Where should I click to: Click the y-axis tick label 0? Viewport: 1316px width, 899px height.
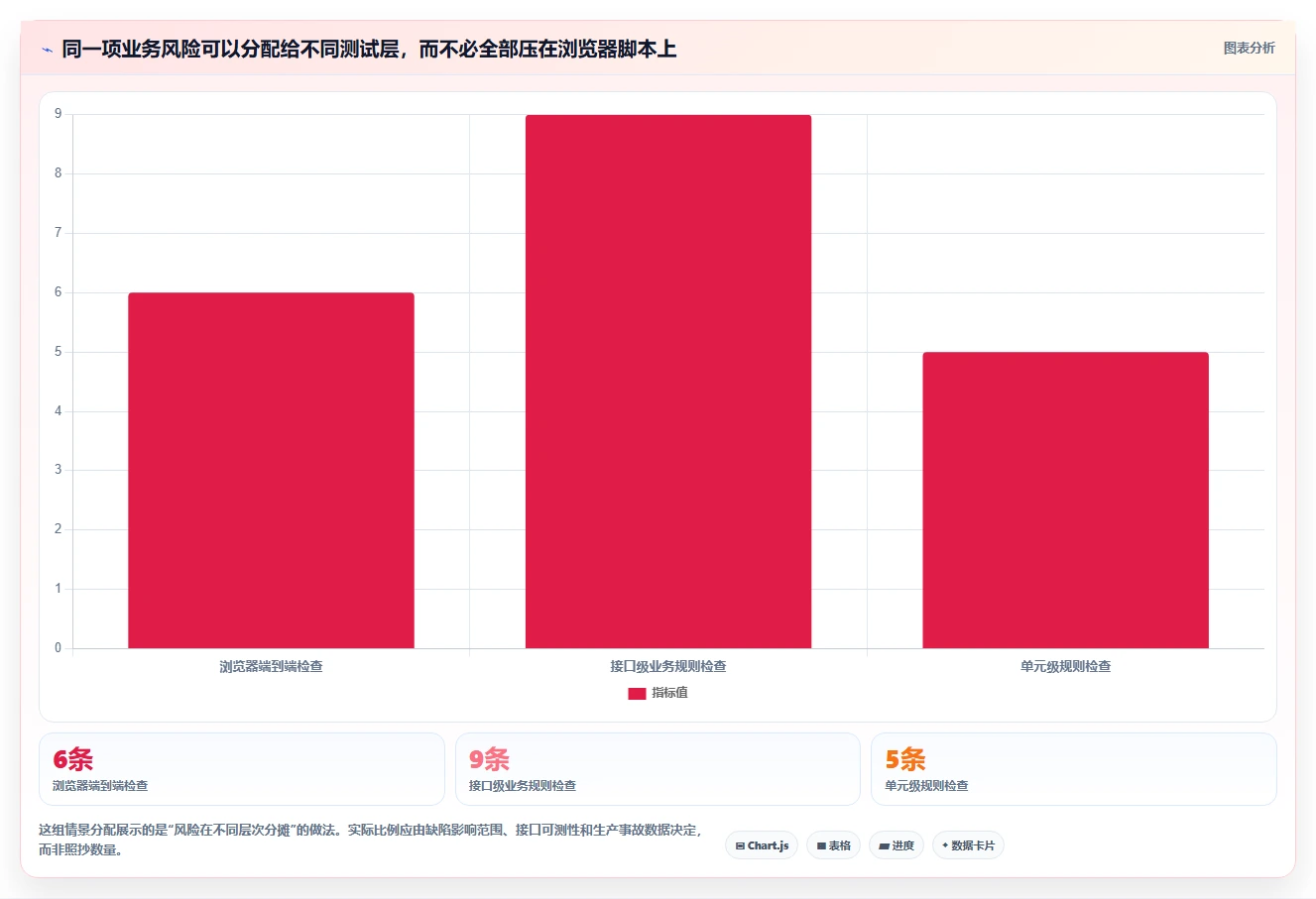pos(58,648)
